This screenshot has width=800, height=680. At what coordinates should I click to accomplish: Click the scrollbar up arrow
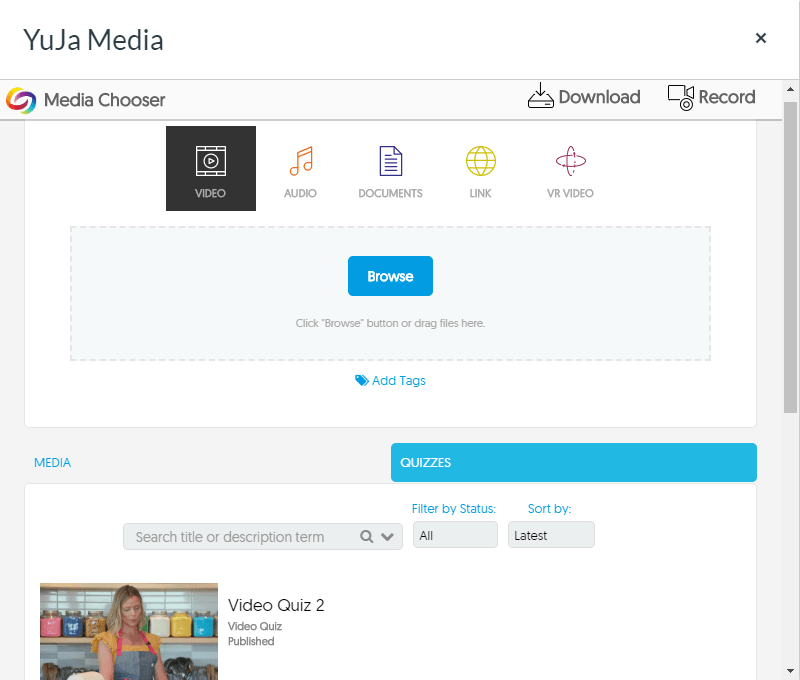coord(790,89)
